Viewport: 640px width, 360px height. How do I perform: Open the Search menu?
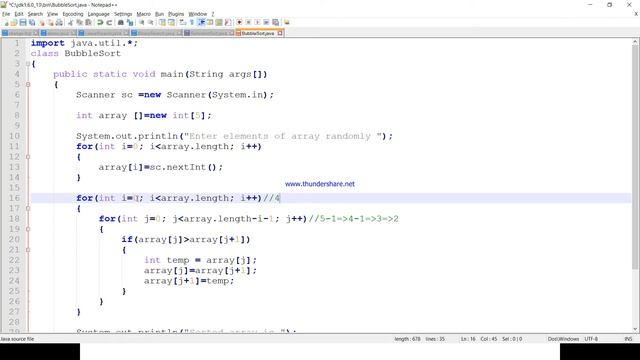[x=35, y=14]
